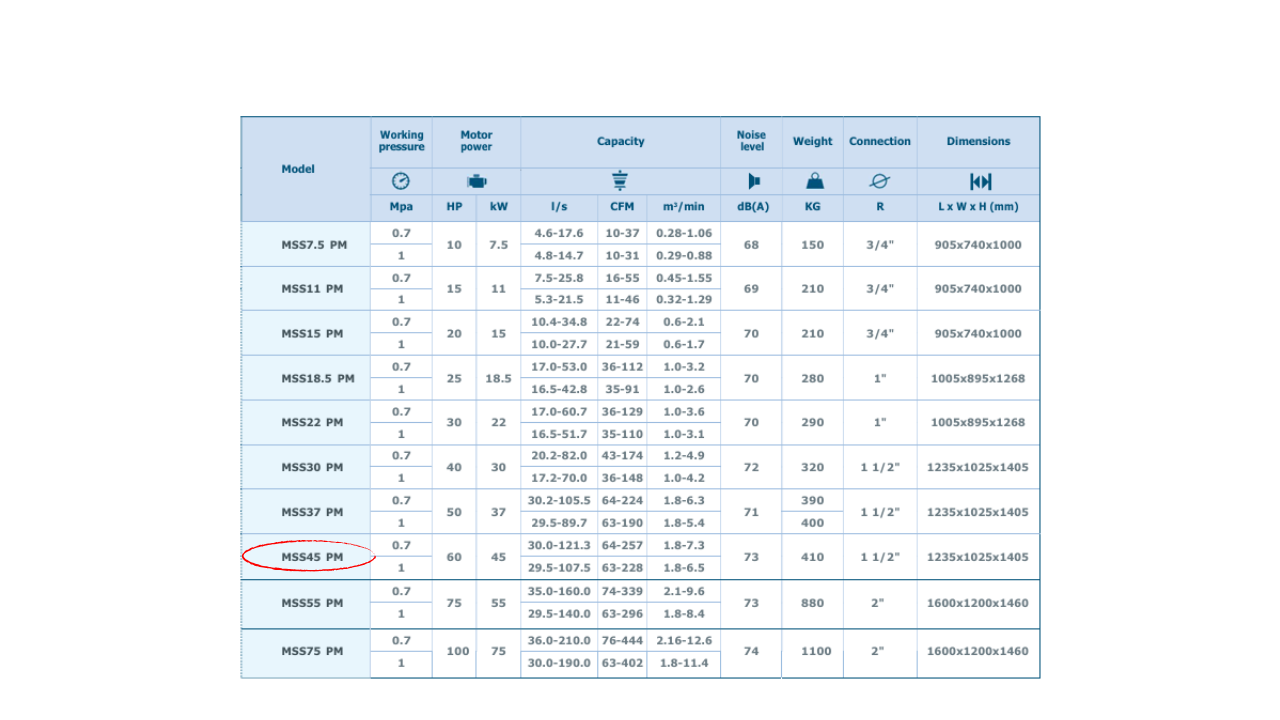Click the capacity icon under Capacity

coord(620,181)
